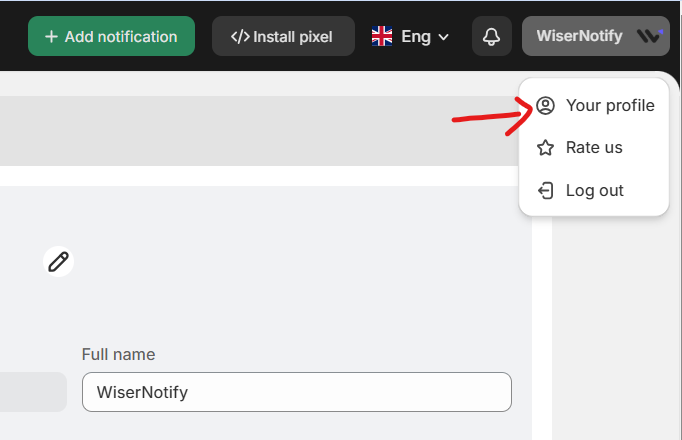Click the WiserNotify logo in account button
Screen dimensions: 682x440
point(649,36)
